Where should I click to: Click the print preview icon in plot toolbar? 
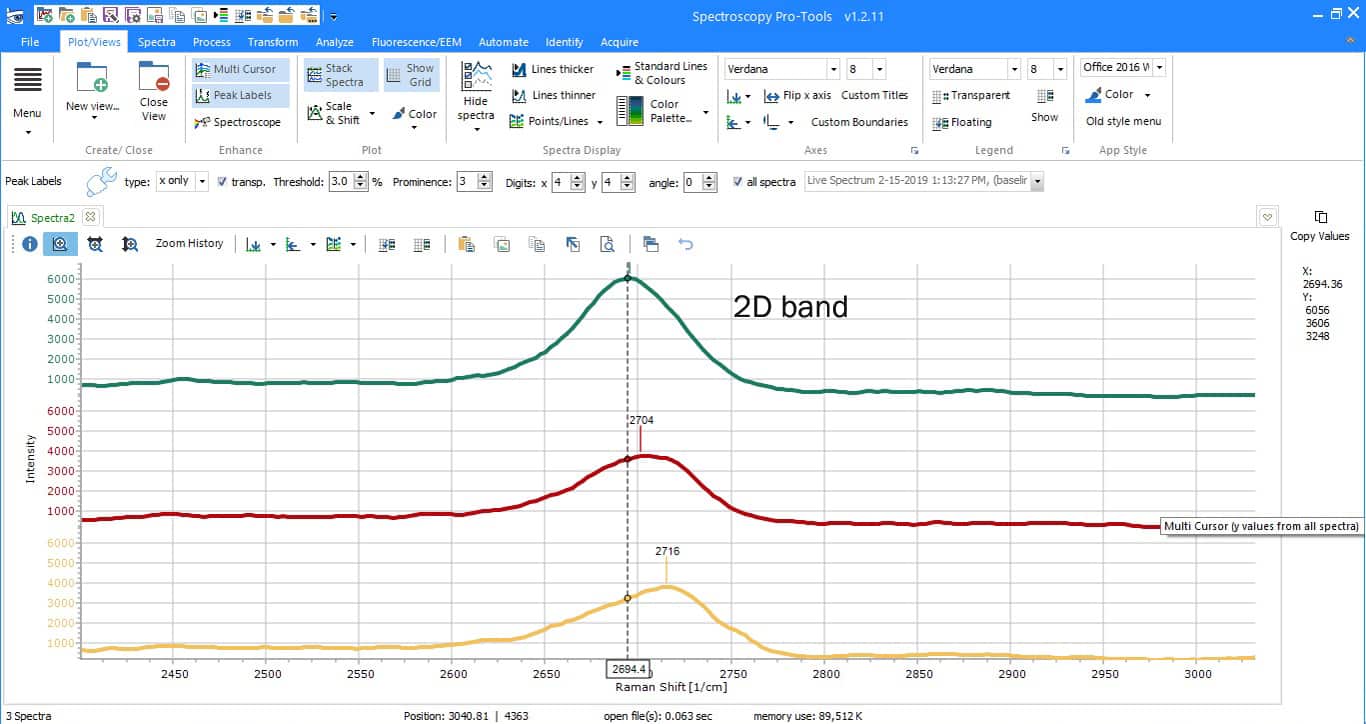(607, 244)
